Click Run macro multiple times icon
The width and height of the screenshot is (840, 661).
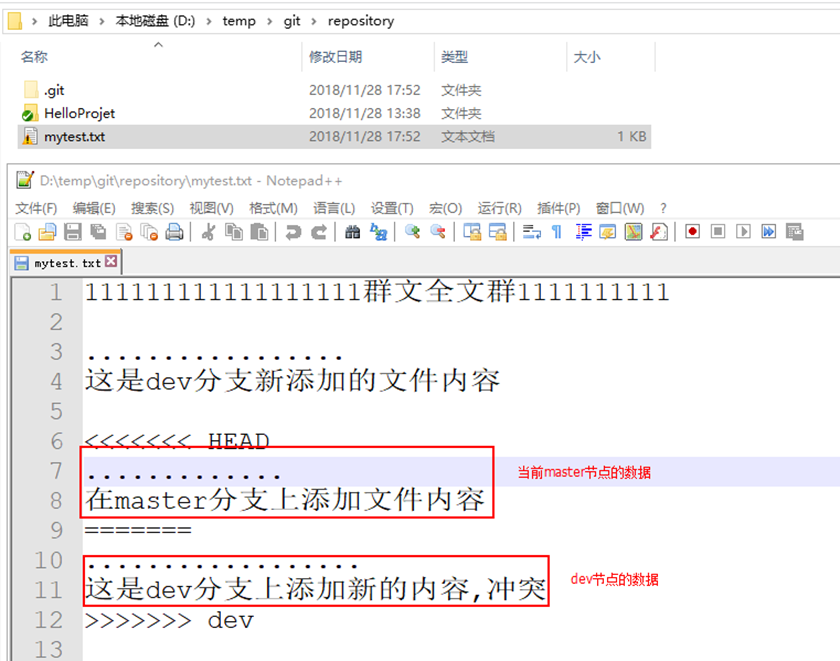pos(769,231)
